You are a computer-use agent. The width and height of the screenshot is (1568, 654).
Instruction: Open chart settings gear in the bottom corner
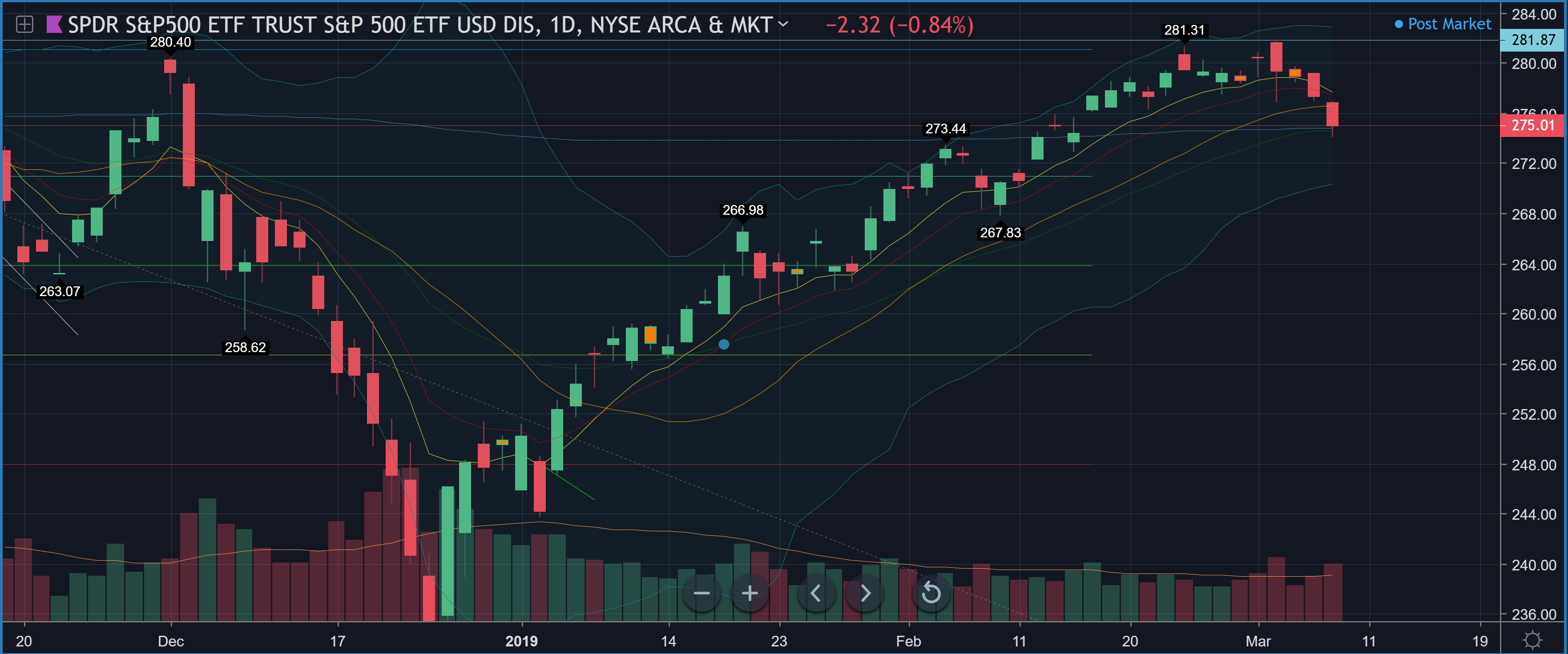(x=1532, y=640)
